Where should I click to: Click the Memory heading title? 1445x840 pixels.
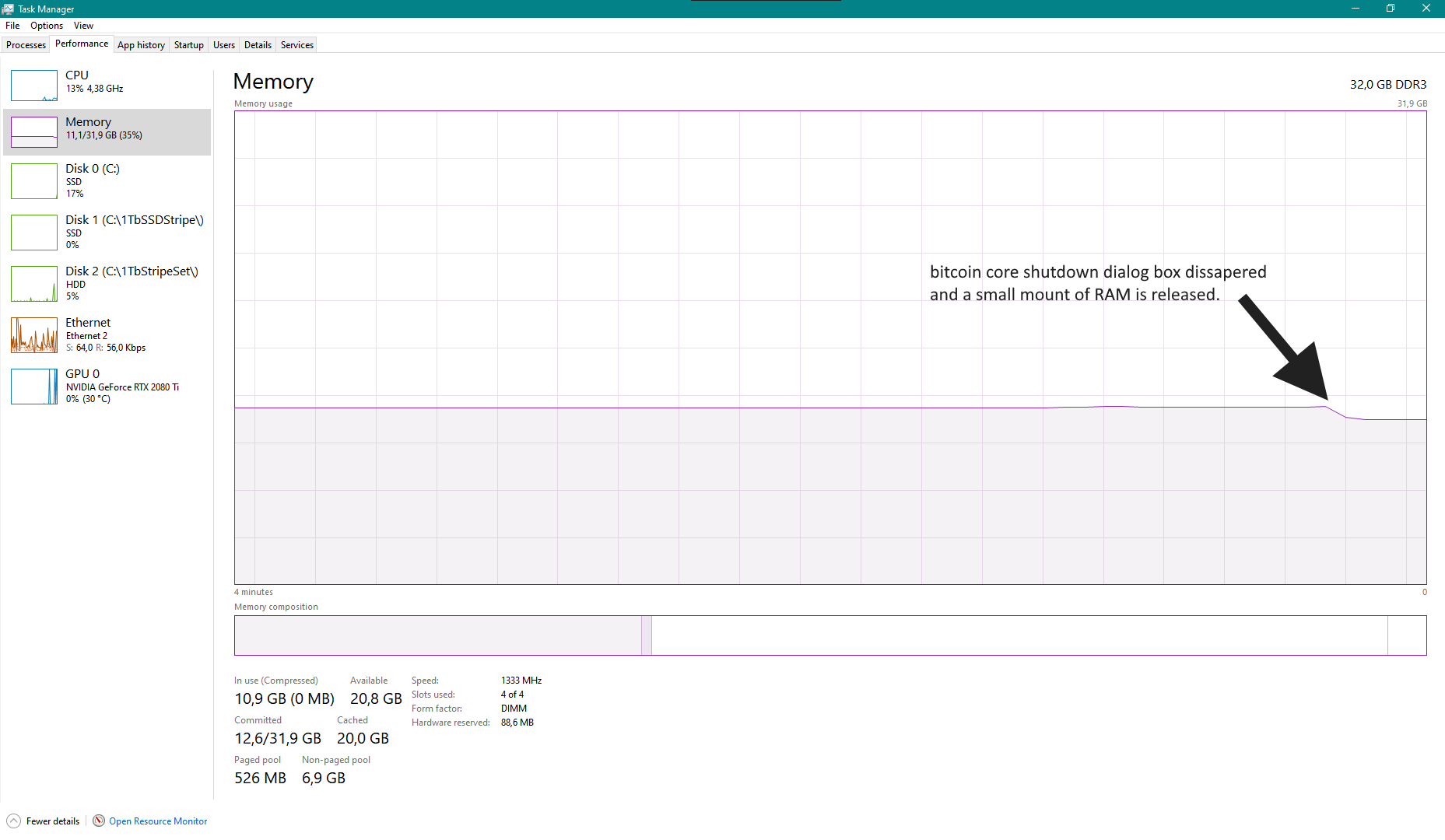point(273,82)
